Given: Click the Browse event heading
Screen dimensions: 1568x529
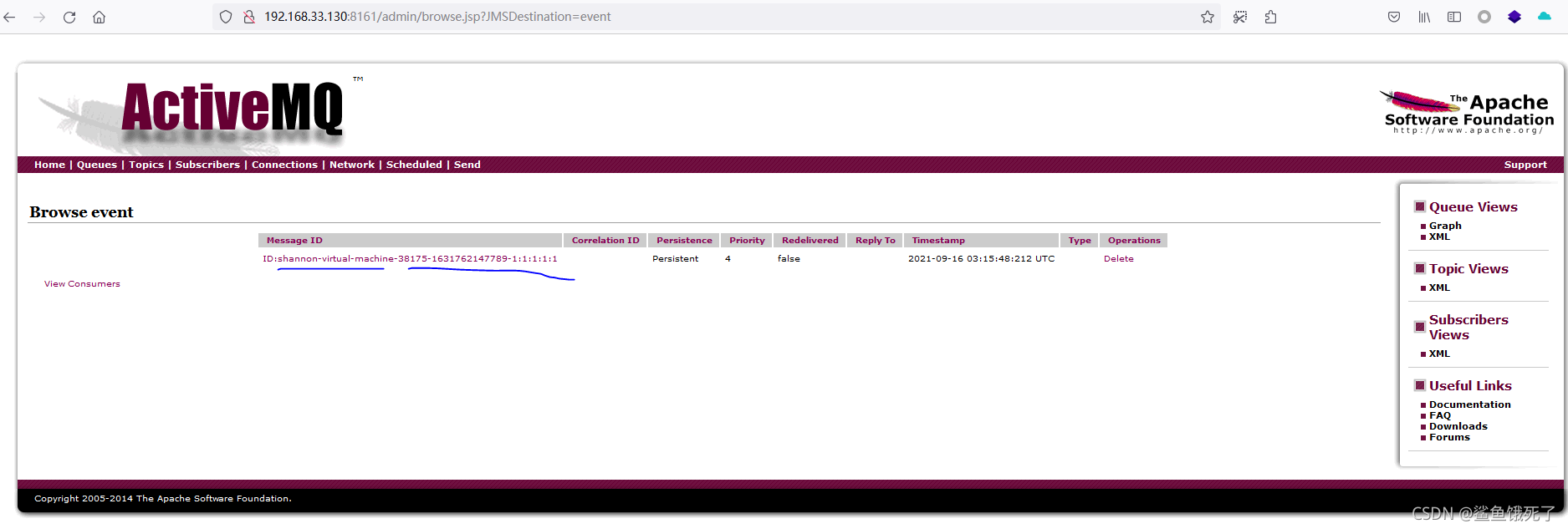Looking at the screenshot, I should point(81,212).
